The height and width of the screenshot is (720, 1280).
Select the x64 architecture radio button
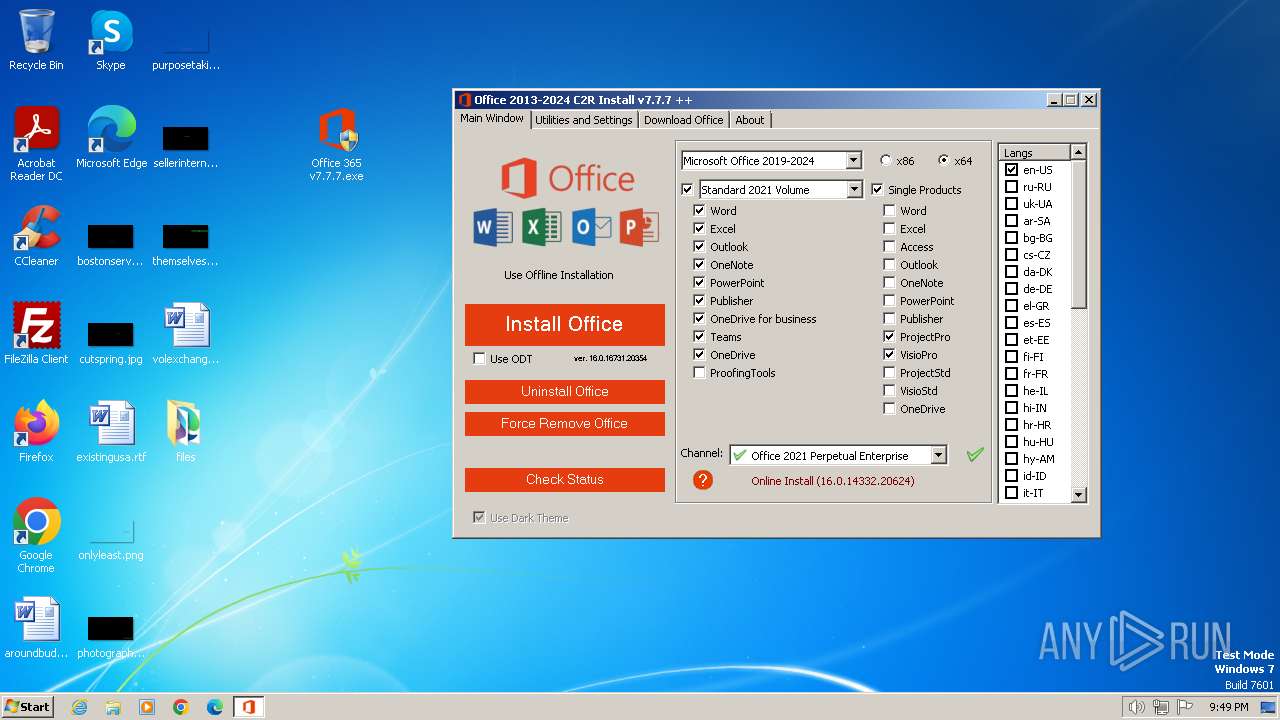(x=944, y=161)
